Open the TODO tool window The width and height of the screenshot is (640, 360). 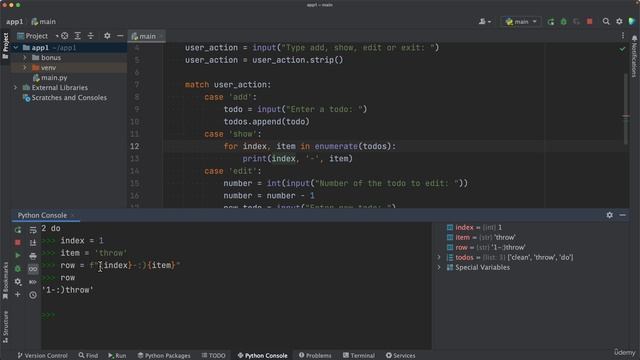pyautogui.click(x=213, y=356)
